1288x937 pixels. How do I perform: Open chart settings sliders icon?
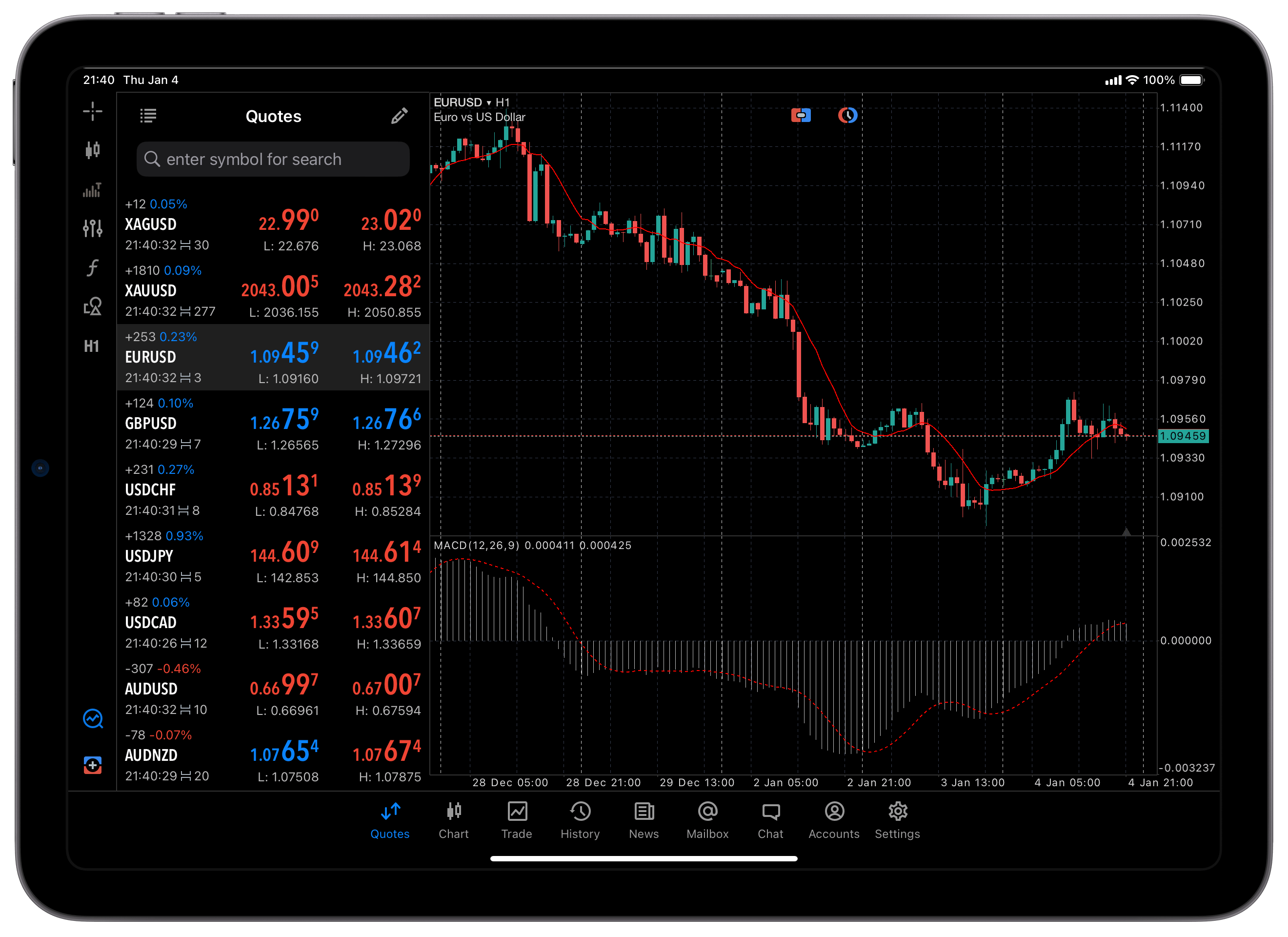click(93, 228)
